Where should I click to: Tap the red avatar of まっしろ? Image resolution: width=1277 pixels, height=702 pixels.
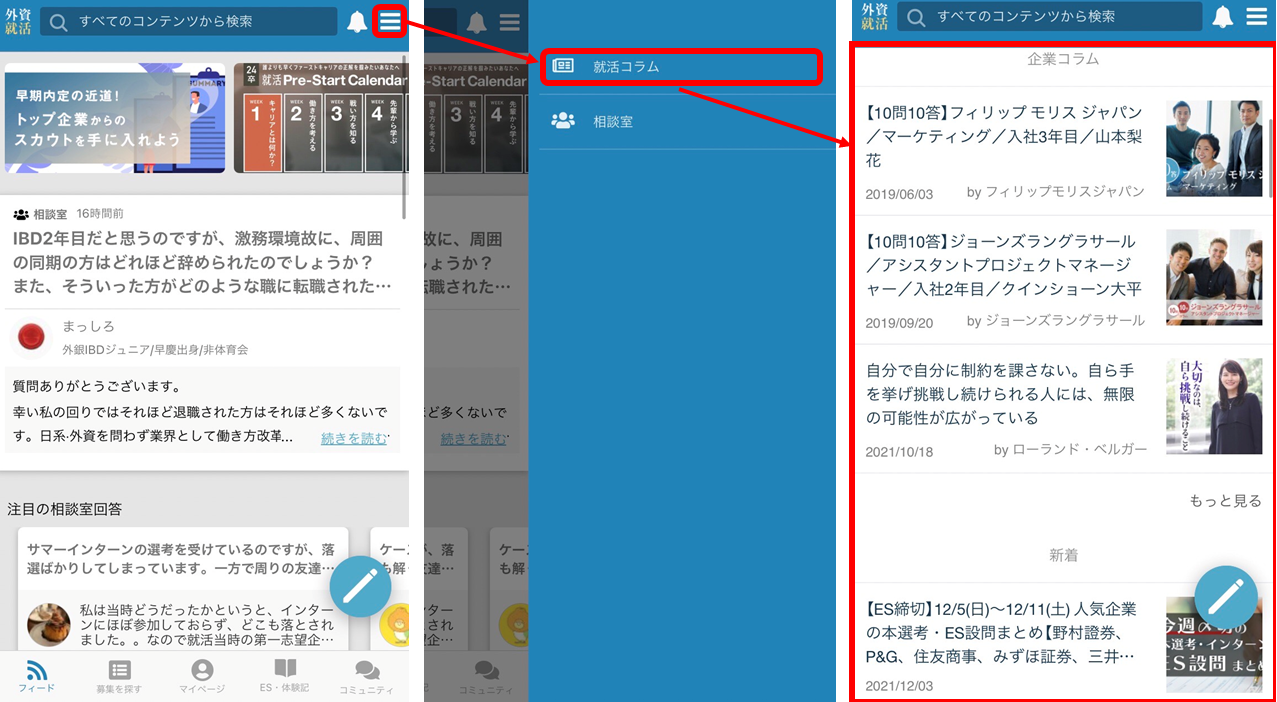(31, 338)
